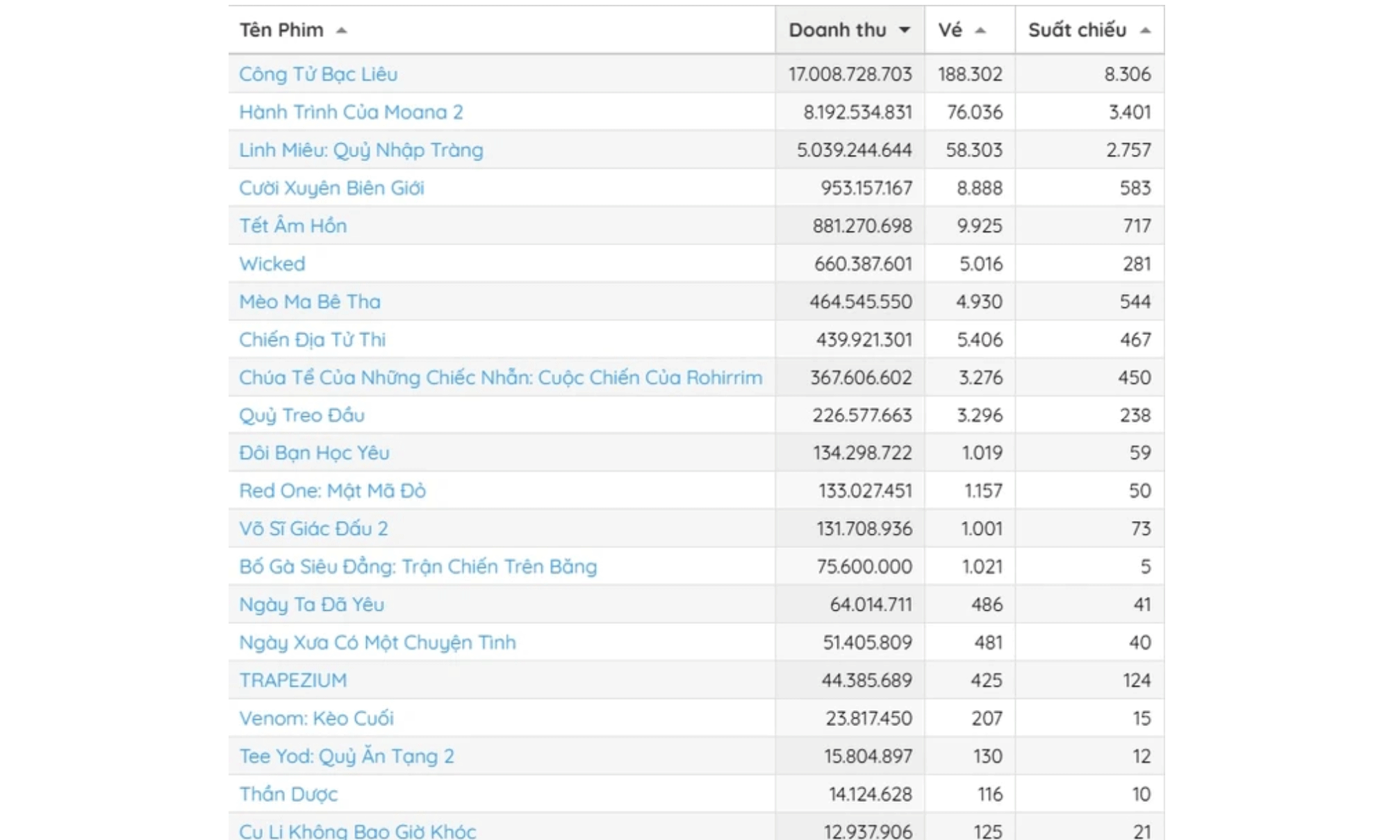Open Cu Li Không Bao Giờ Khóc link
Screen dimensions: 1400x840
pyautogui.click(x=357, y=831)
